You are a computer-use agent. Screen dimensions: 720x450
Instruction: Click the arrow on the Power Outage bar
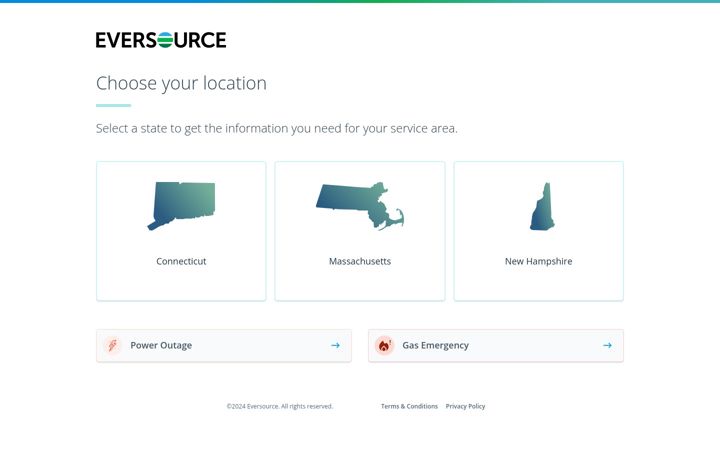(x=336, y=345)
